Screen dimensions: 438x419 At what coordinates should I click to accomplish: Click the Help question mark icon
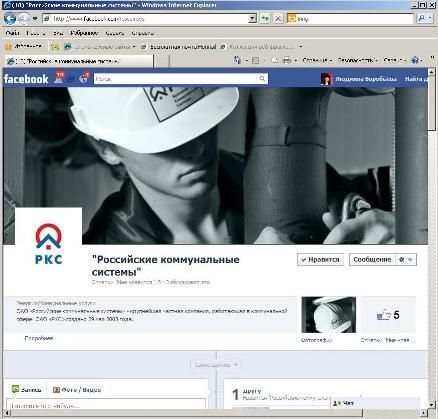415,60
